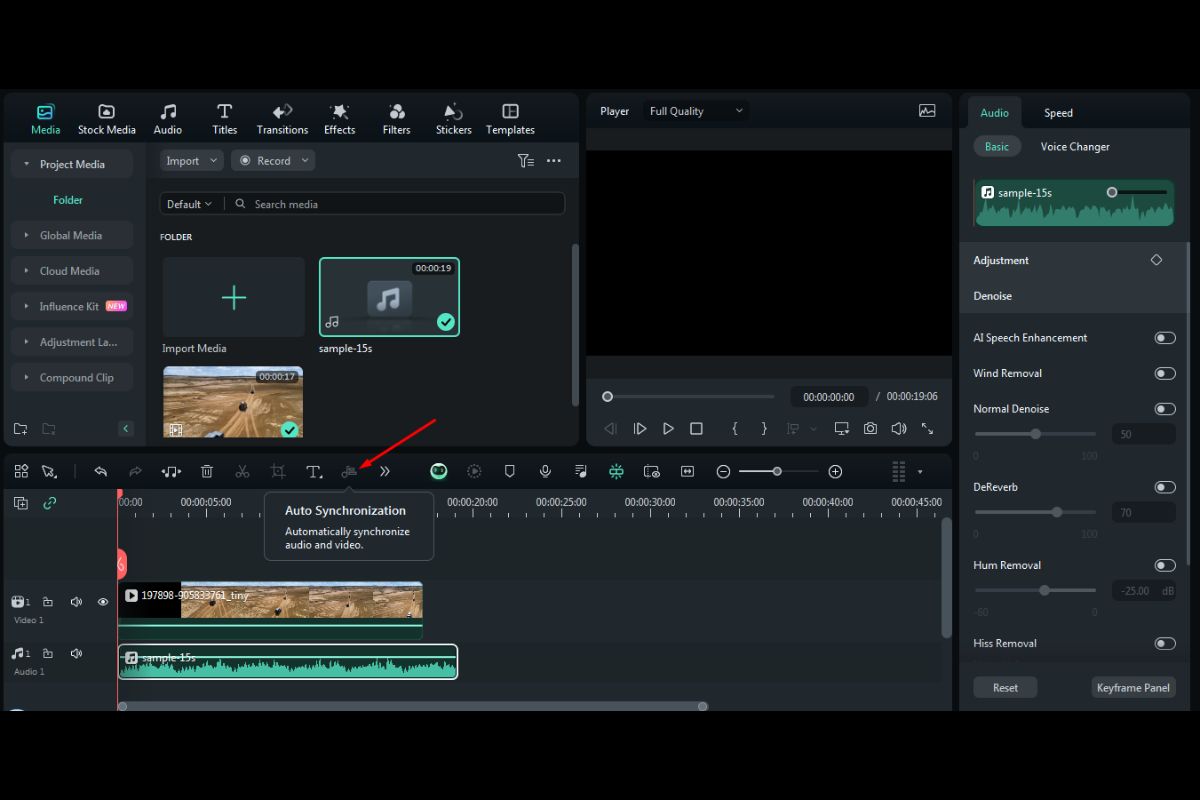The width and height of the screenshot is (1200, 800).
Task: Click the search media input field
Action: coord(395,204)
